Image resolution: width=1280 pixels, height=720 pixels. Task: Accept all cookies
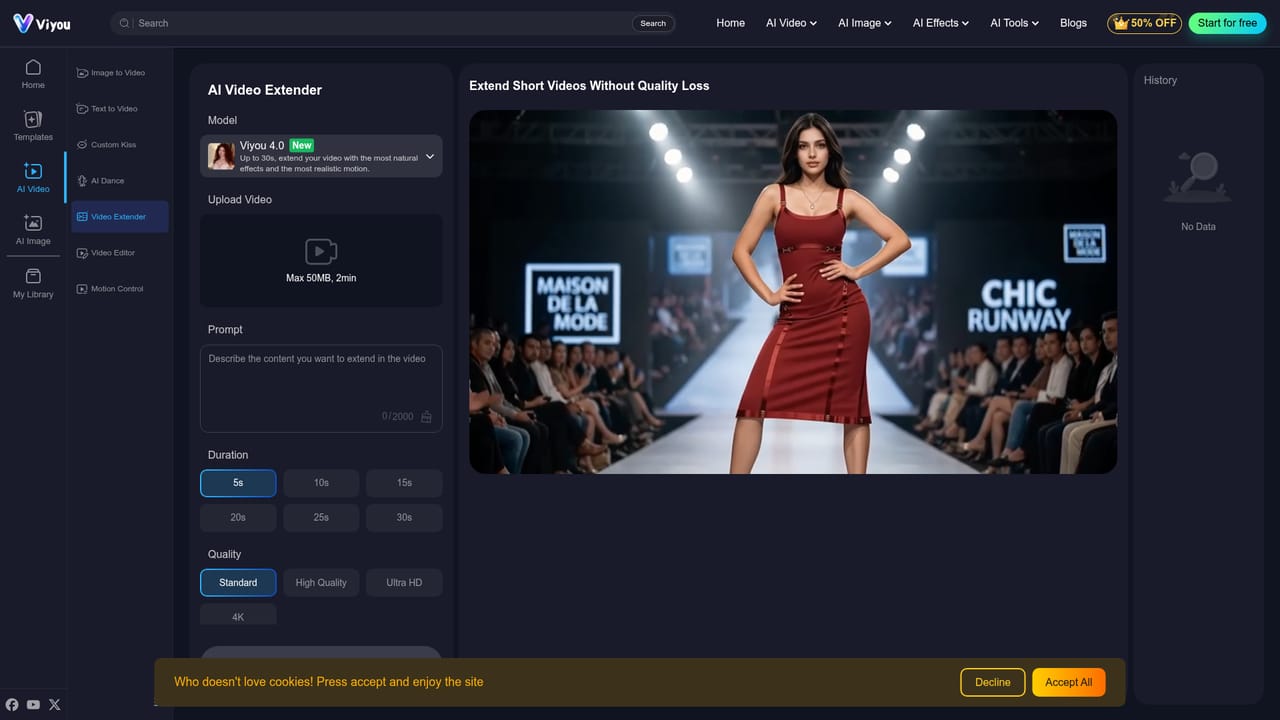pos(1068,682)
